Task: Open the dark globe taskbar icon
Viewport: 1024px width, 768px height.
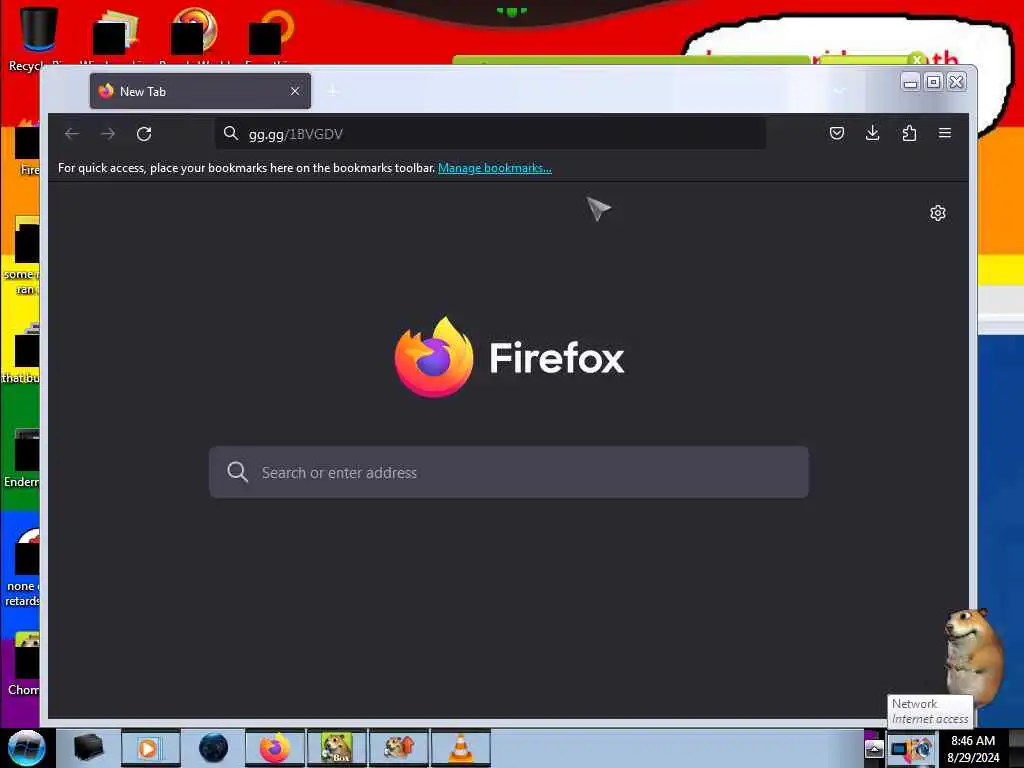Action: [x=214, y=748]
